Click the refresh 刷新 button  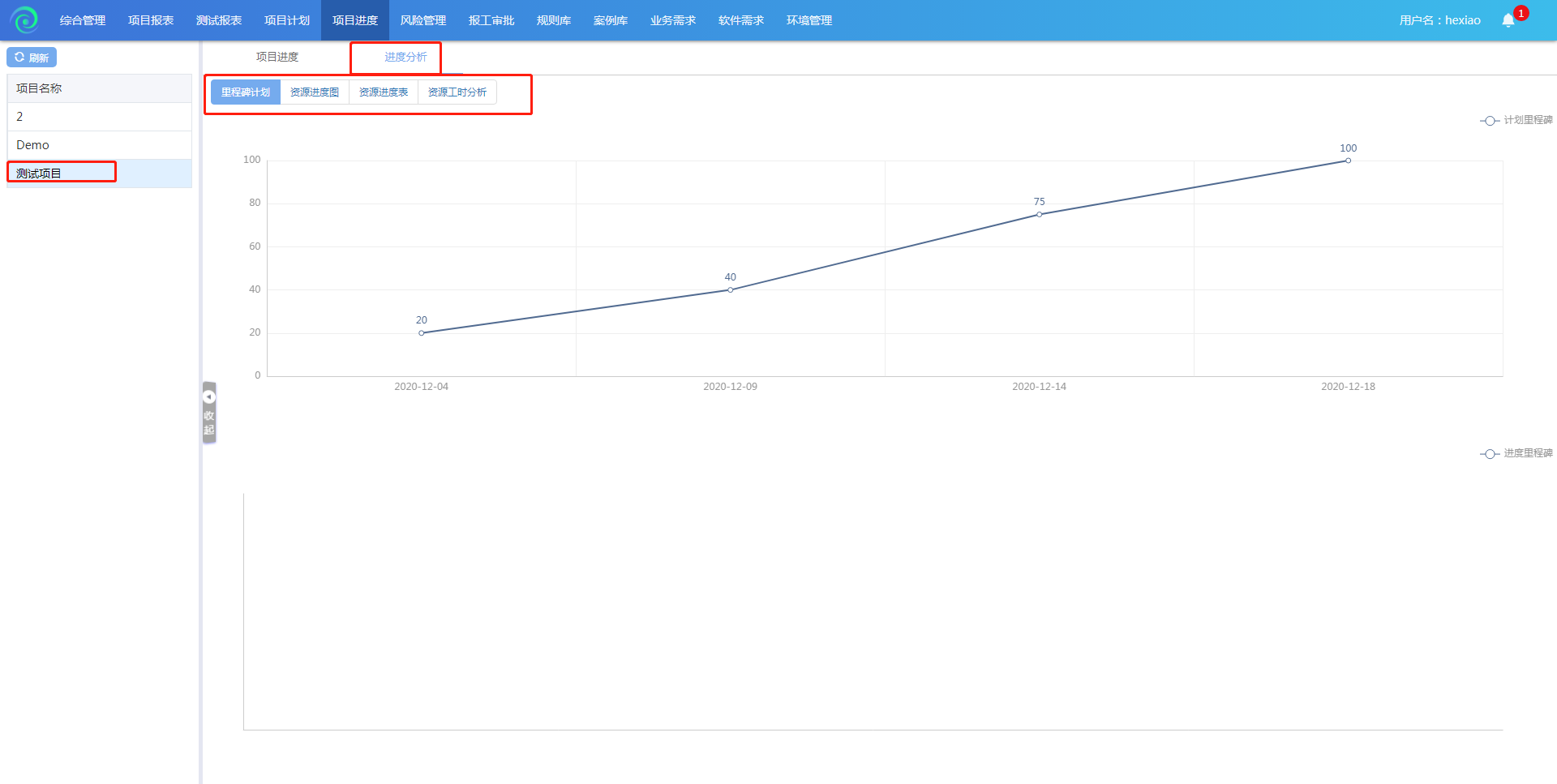tap(32, 58)
